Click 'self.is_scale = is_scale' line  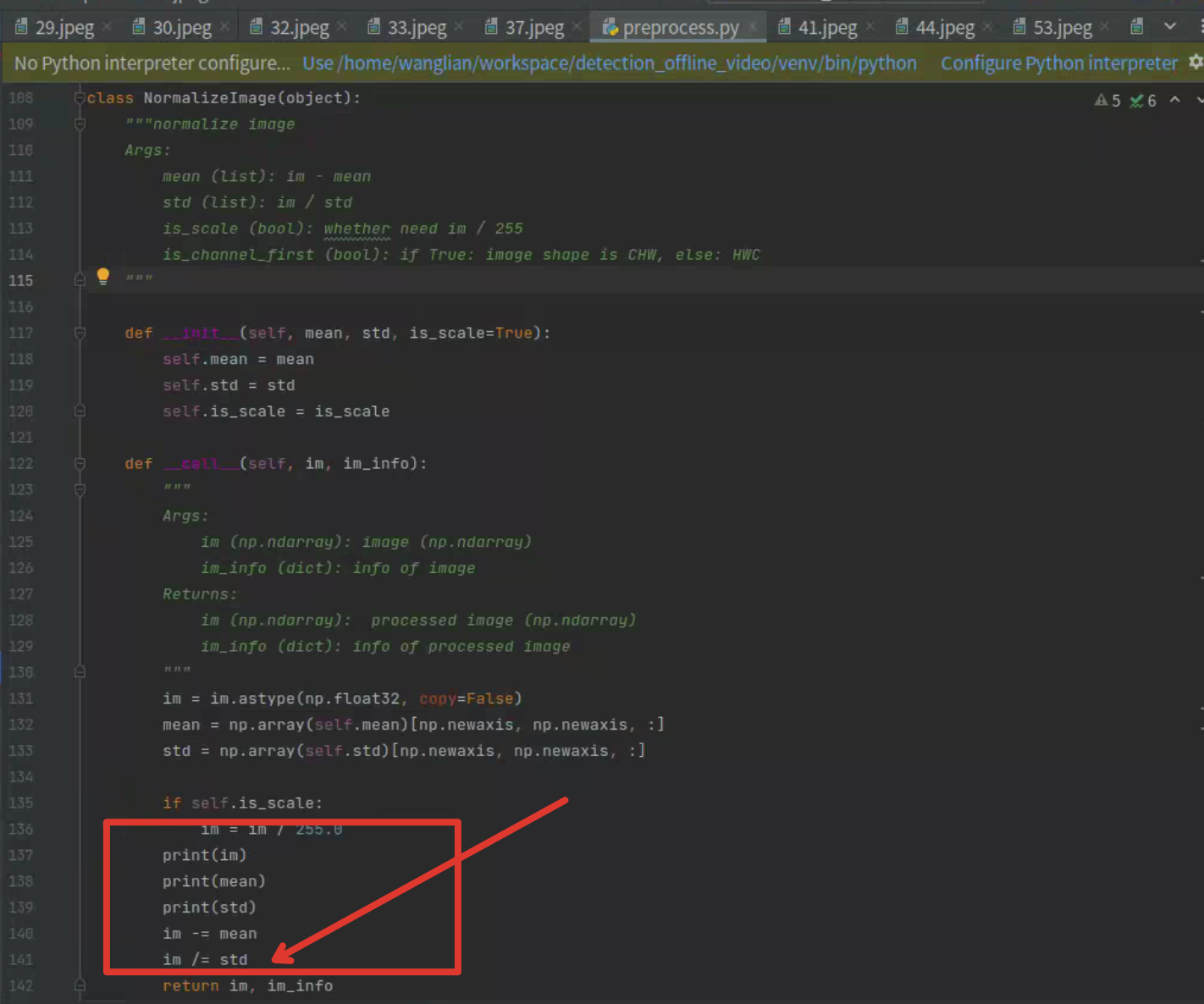point(276,411)
